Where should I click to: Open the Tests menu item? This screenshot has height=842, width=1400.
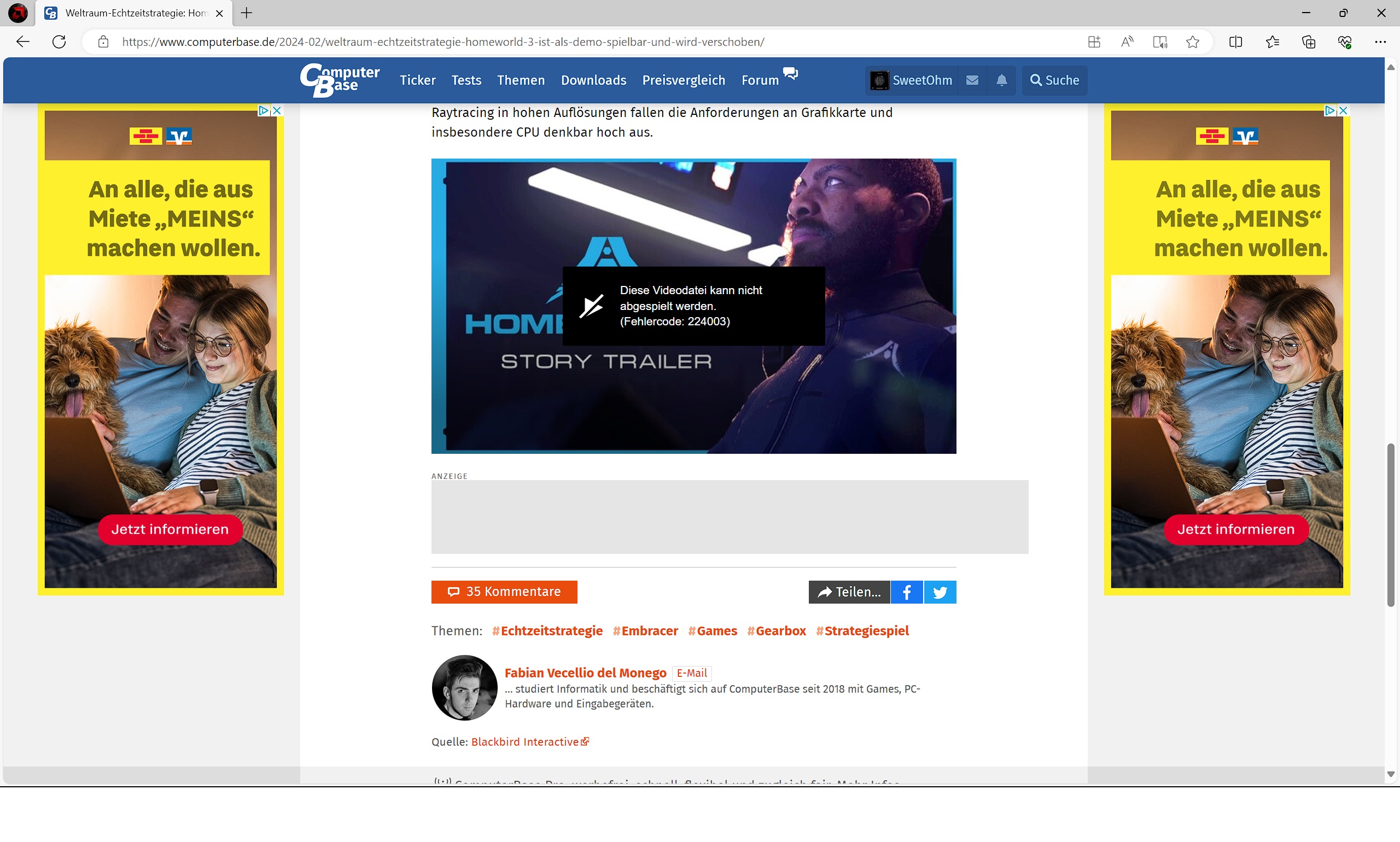(x=466, y=80)
